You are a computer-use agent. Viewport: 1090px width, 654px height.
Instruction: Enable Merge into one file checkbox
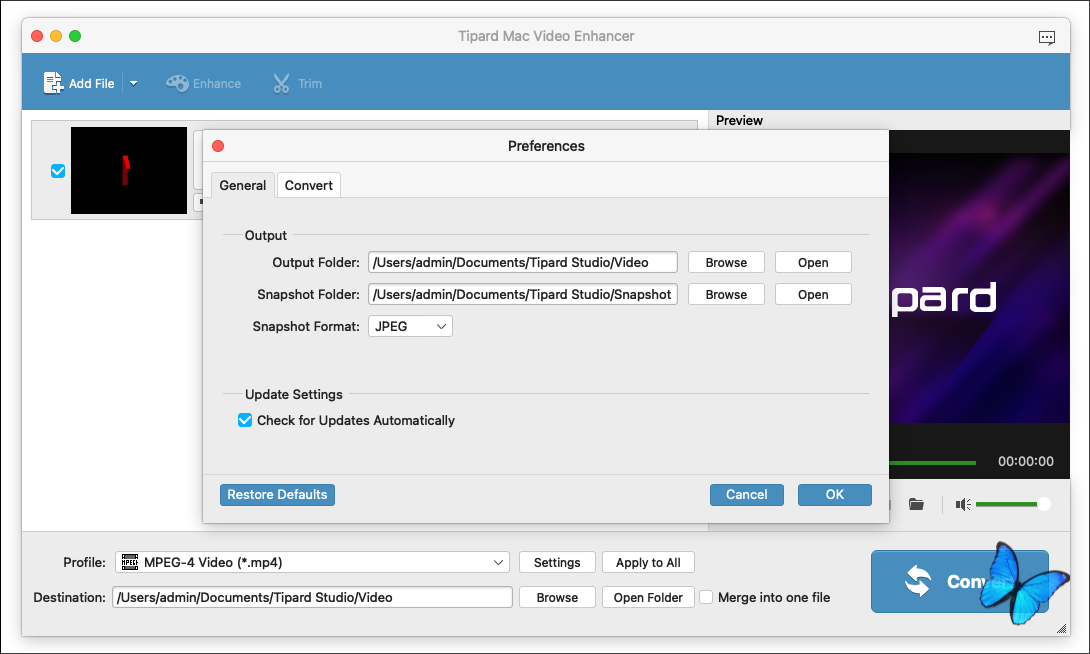tap(706, 597)
